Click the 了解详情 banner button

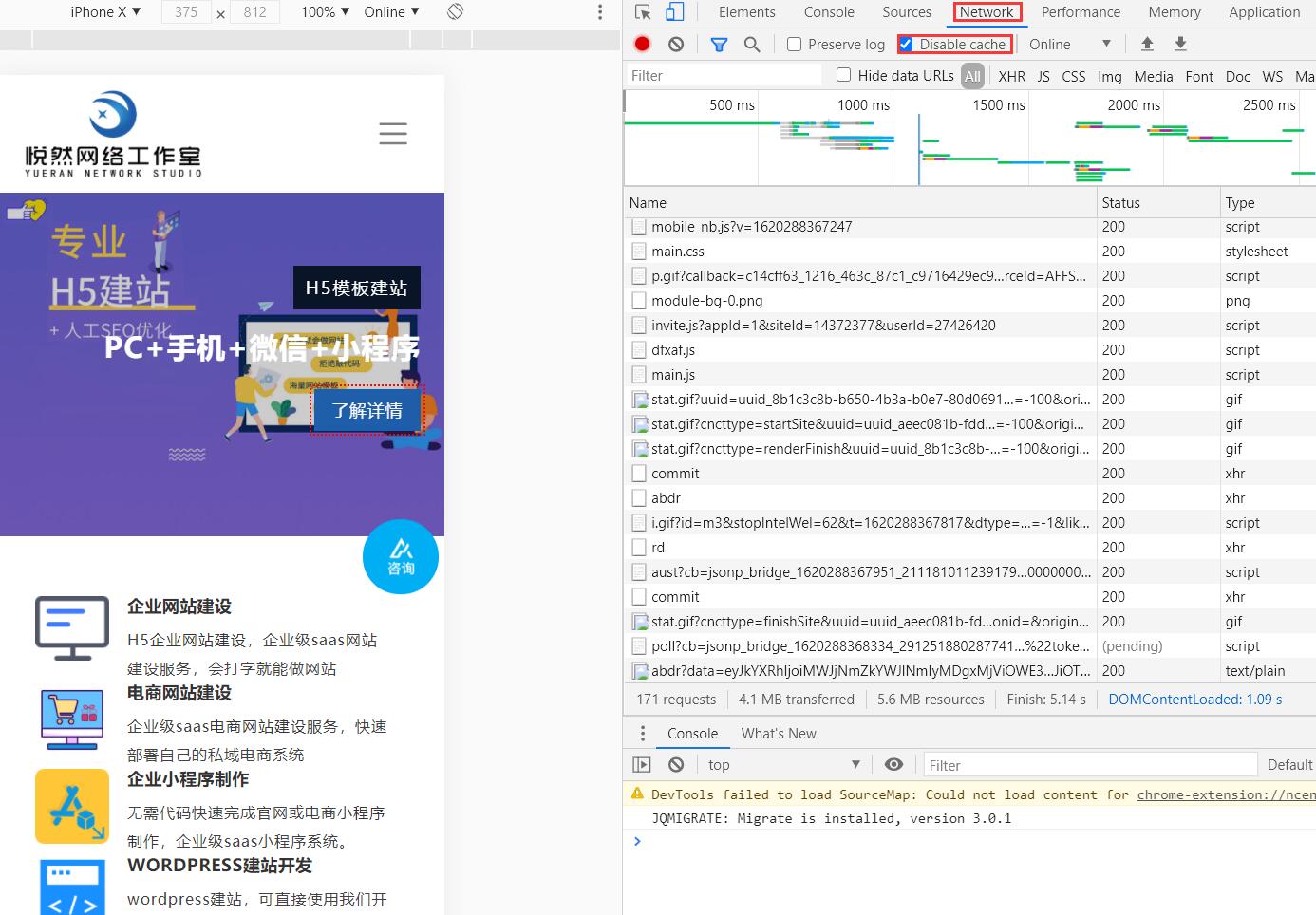click(367, 410)
